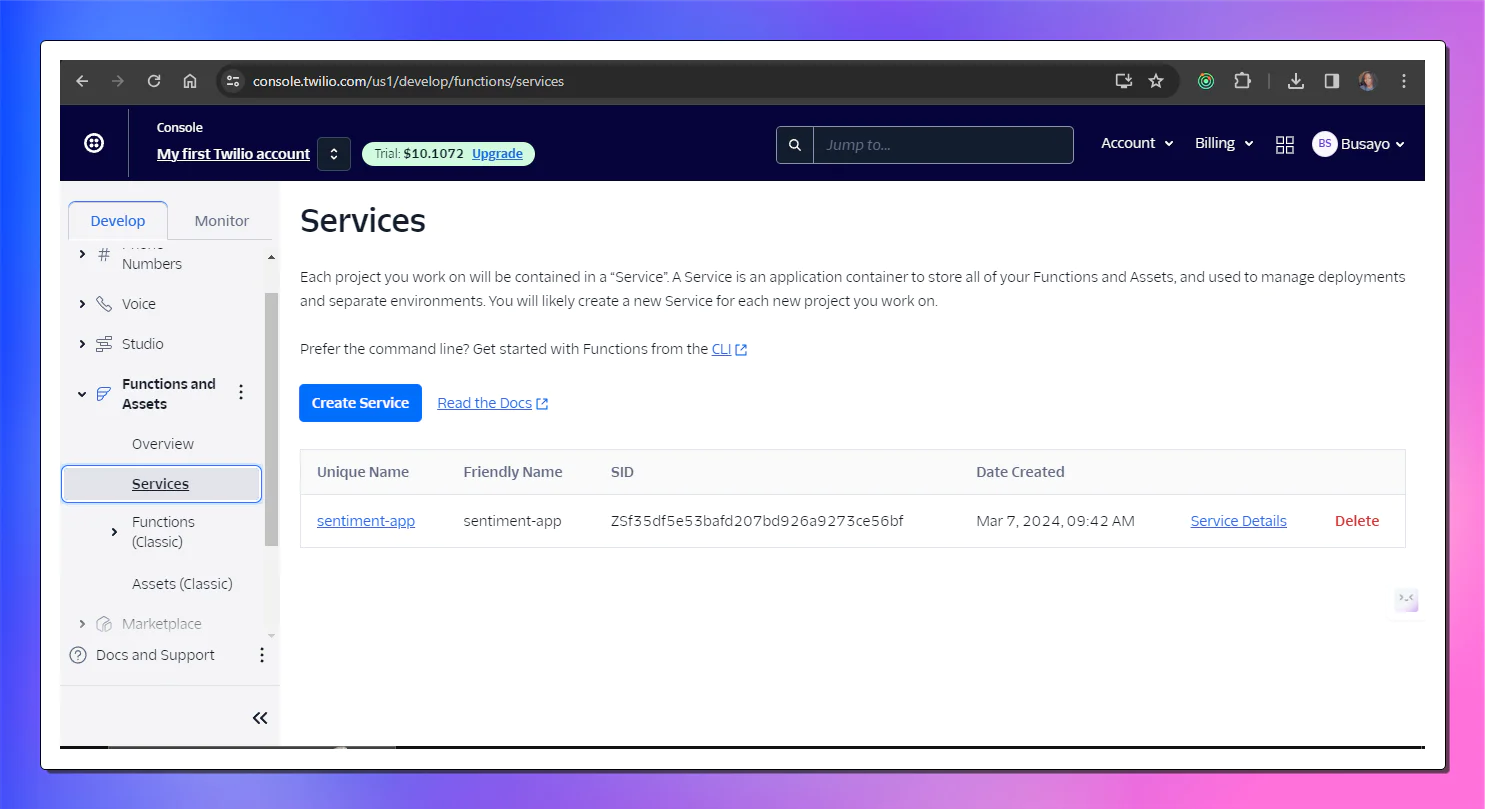The width and height of the screenshot is (1485, 809).
Task: Click the Studio flow icon in sidebar
Action: [104, 344]
